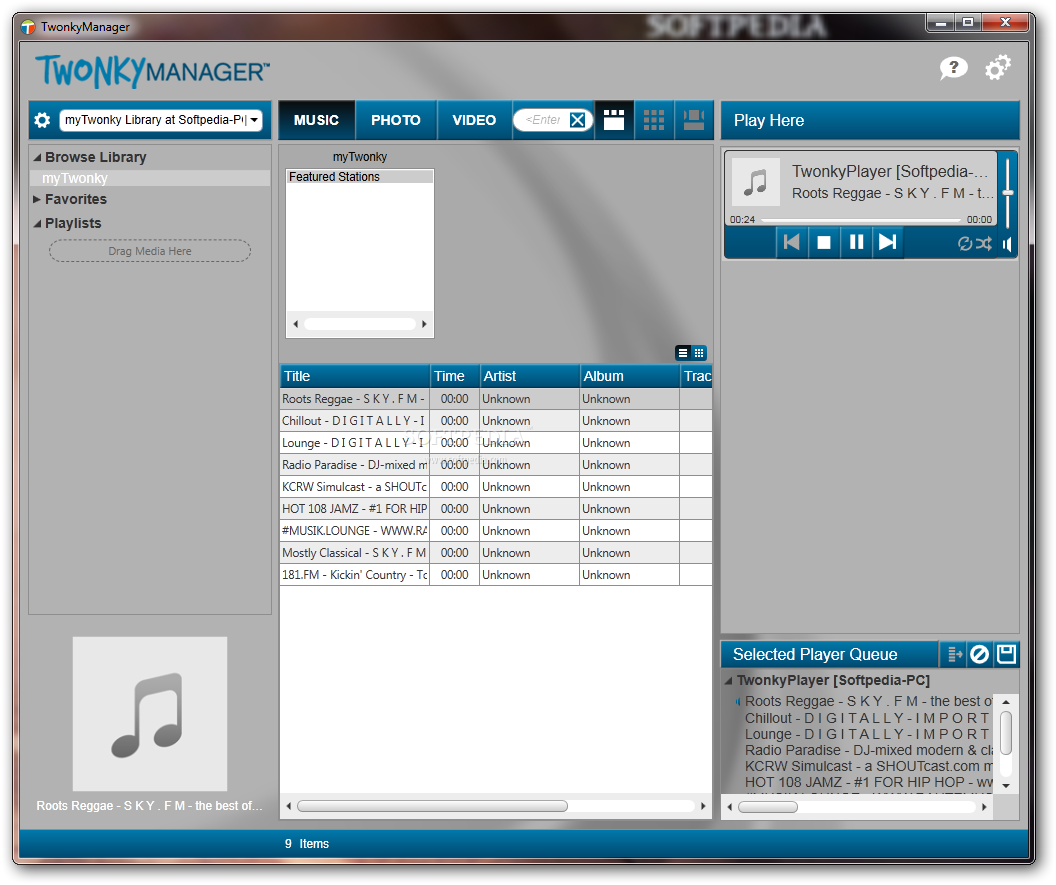Skip to the previous track
This screenshot has width=1056, height=885.
pyautogui.click(x=792, y=242)
